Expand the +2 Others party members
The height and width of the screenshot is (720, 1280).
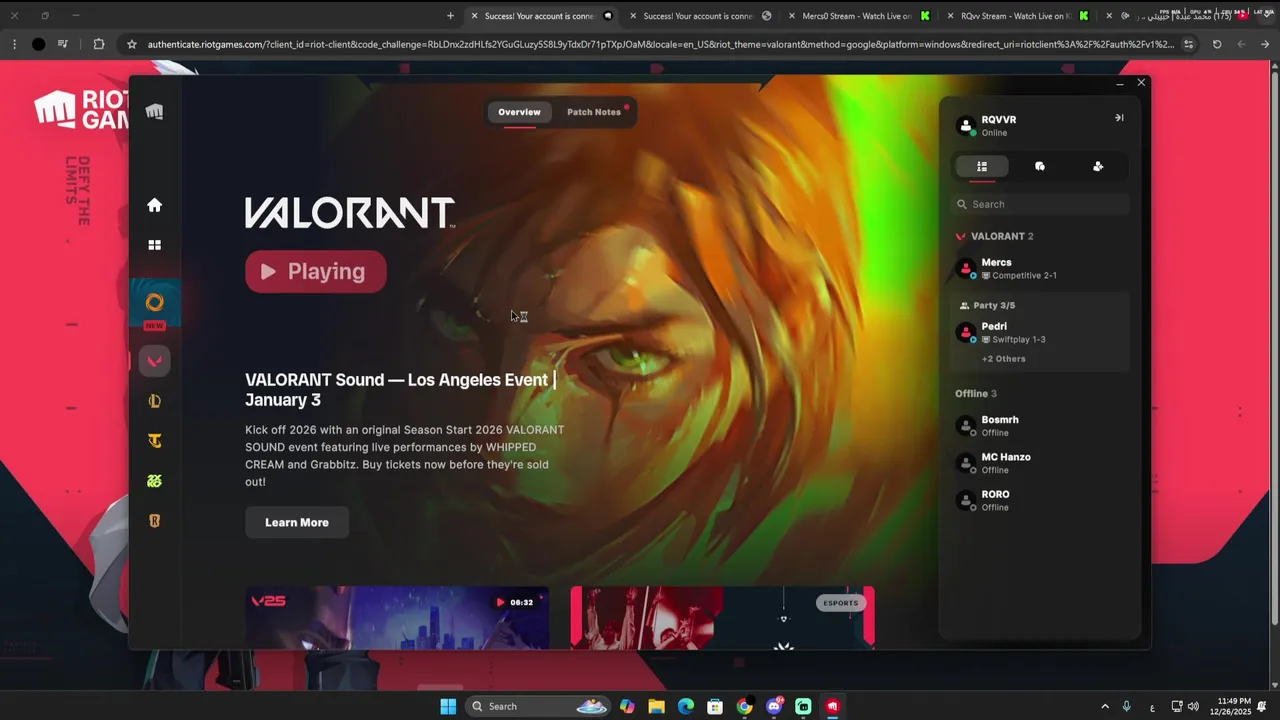click(x=1003, y=359)
